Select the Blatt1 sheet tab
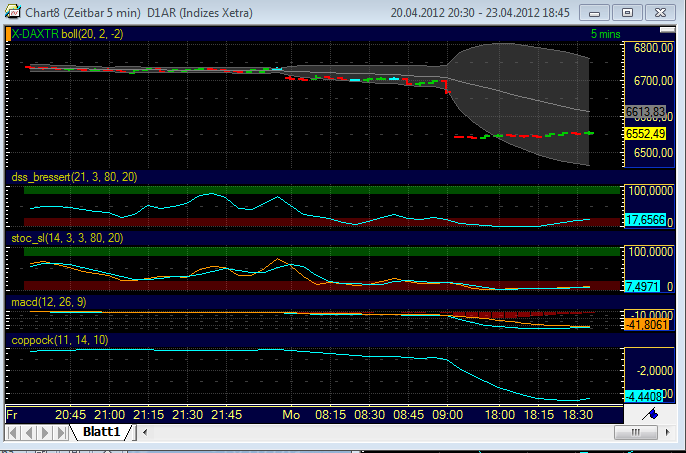This screenshot has height=453, width=686. point(101,432)
